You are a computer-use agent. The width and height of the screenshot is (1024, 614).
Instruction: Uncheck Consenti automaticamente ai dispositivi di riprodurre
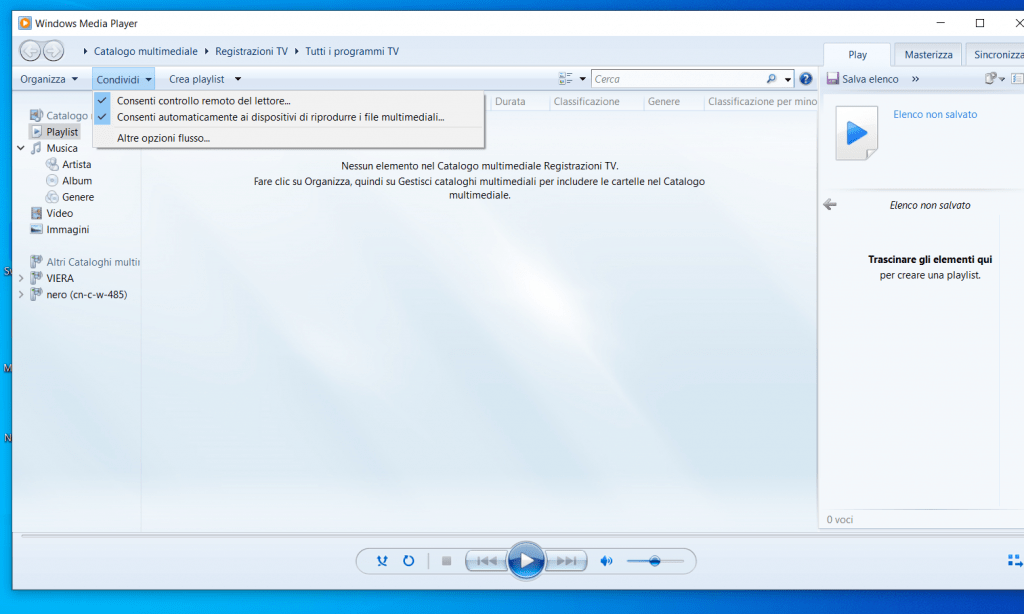pyautogui.click(x=289, y=117)
